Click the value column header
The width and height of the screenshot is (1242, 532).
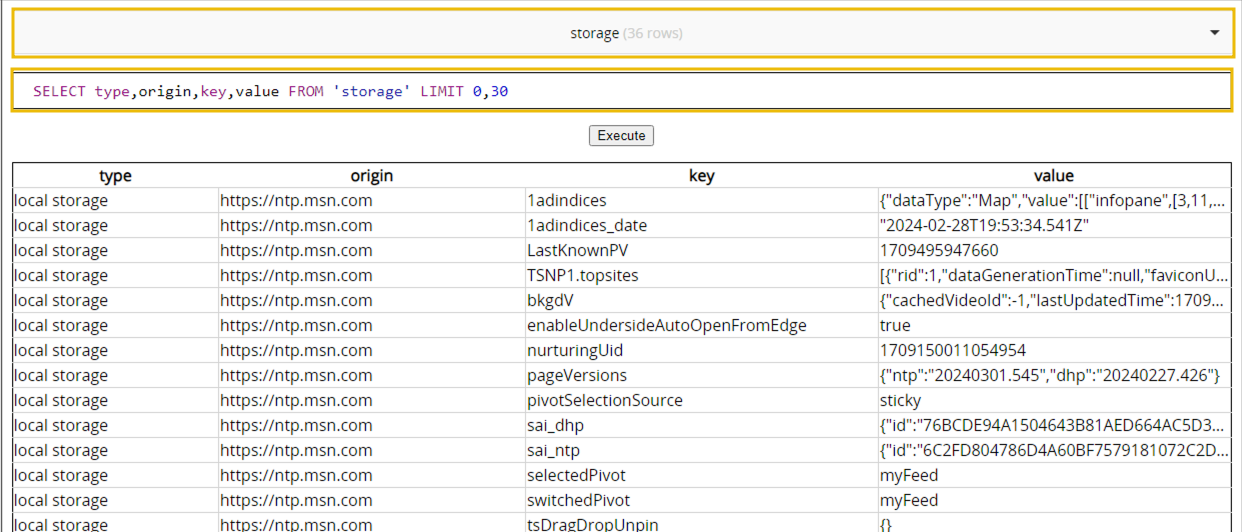[x=1054, y=176]
